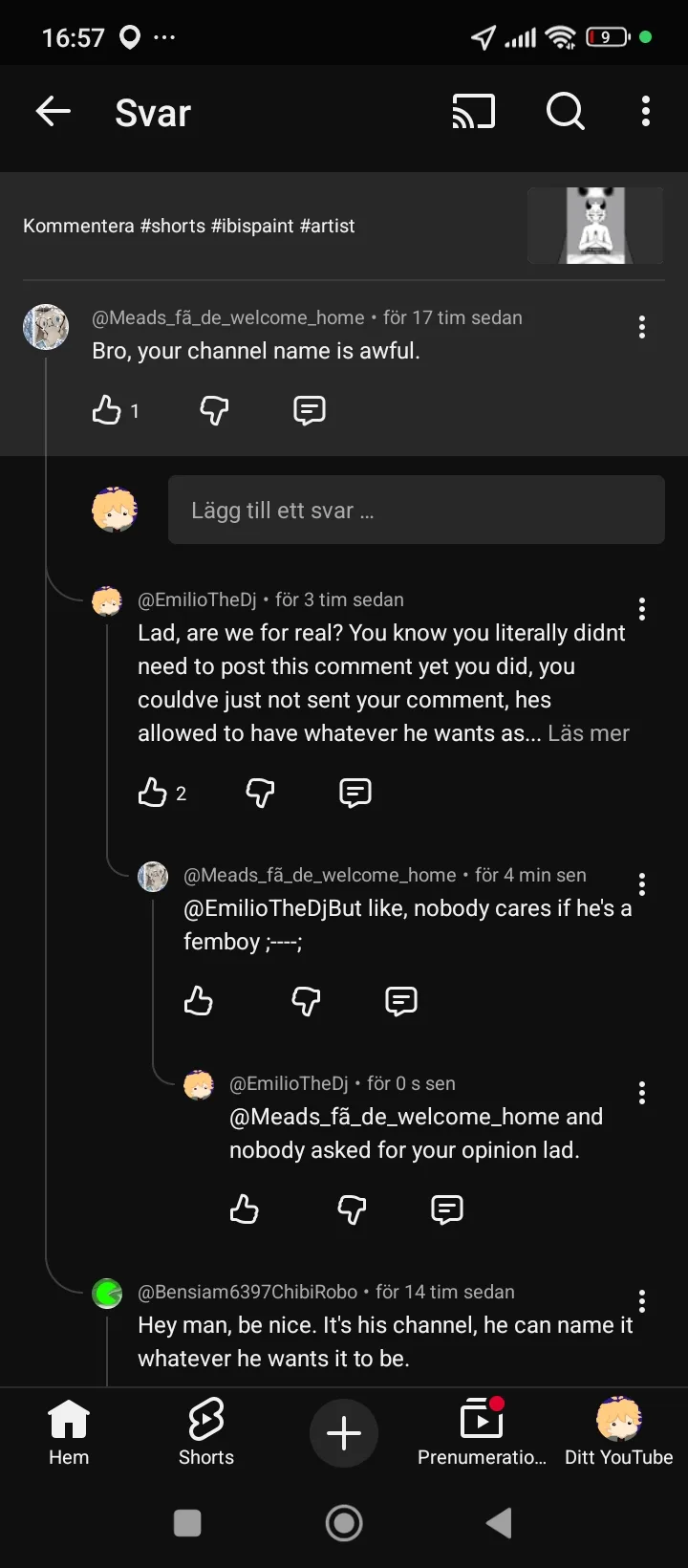Open @Bensiam6397ChibiRobo's channel link
688x1568 pixels.
[x=247, y=1292]
